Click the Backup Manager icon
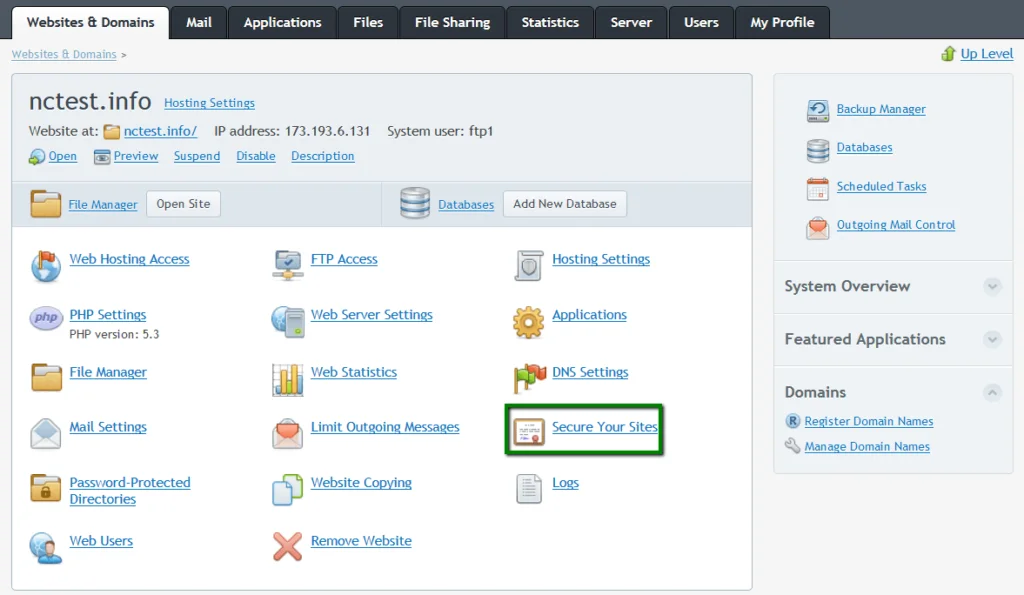Screen dimensions: 1024x595 point(818,110)
